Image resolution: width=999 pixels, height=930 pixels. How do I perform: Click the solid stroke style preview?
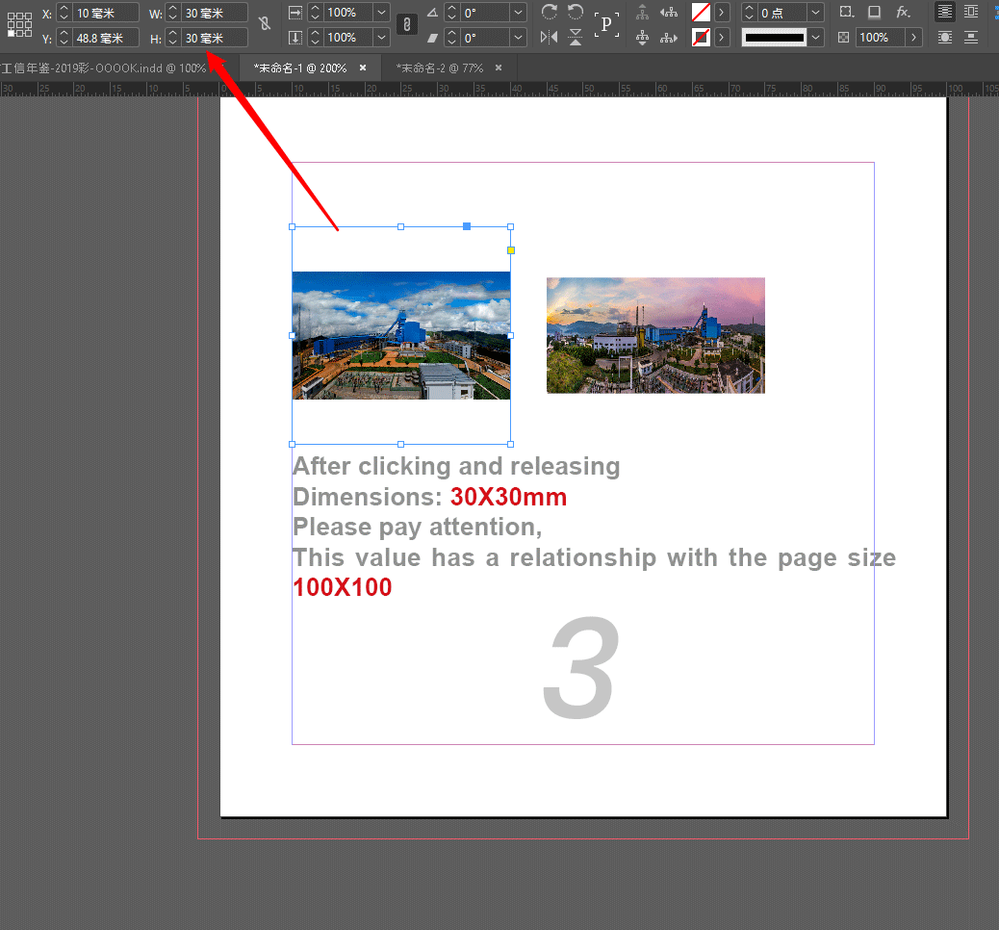(775, 38)
